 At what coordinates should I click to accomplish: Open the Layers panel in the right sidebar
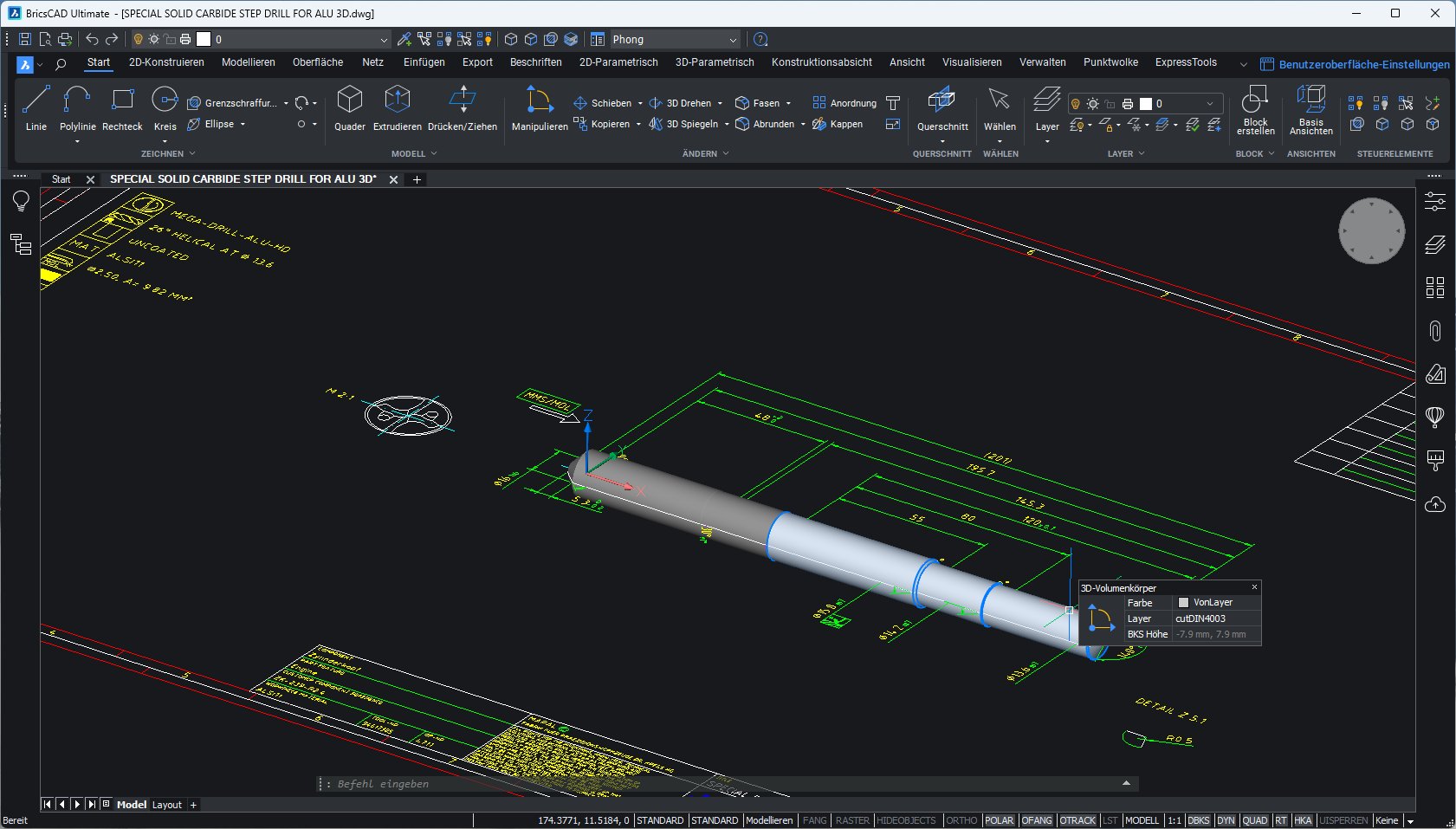pyautogui.click(x=1436, y=243)
